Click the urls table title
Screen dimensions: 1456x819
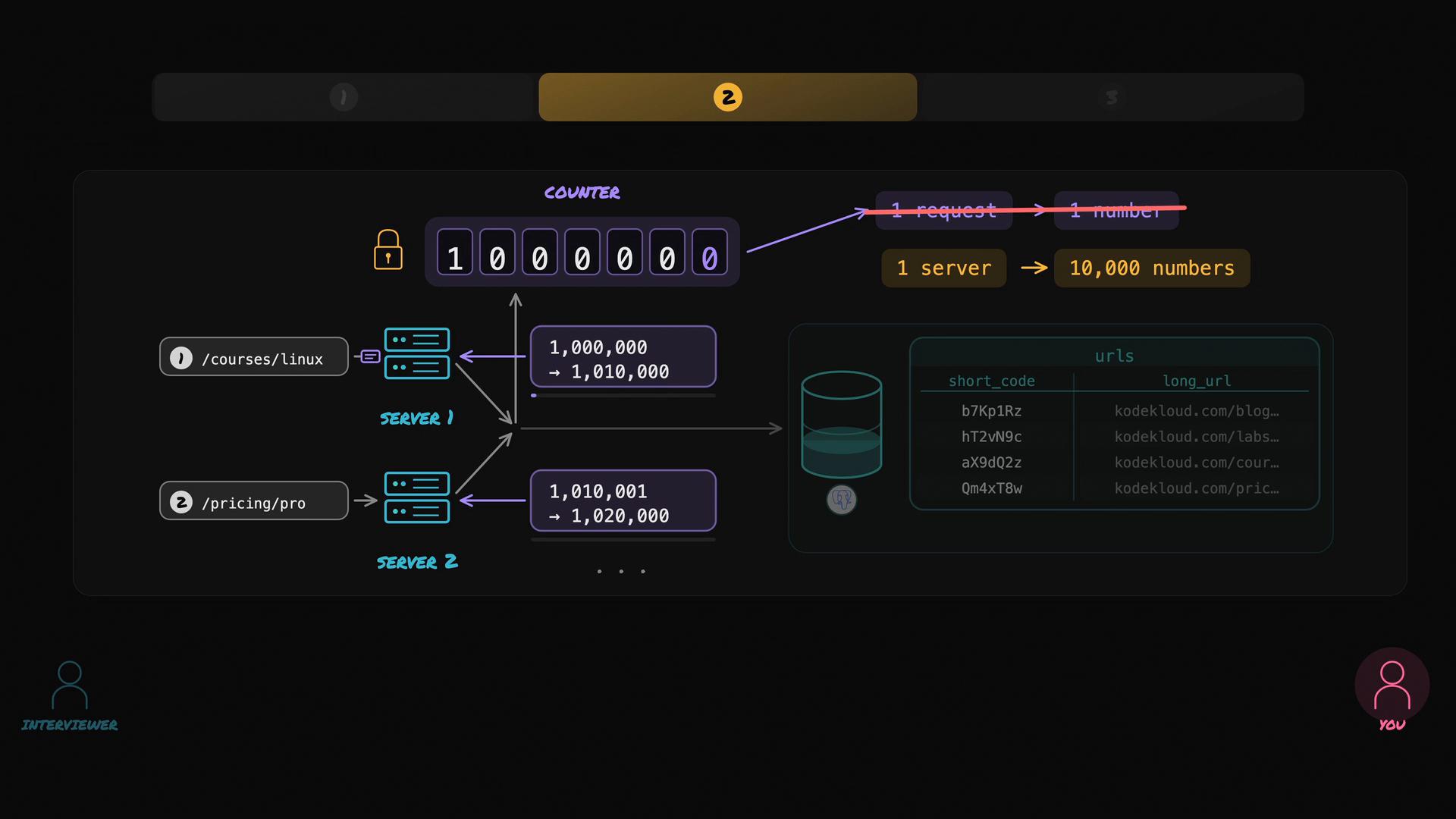coord(1114,356)
